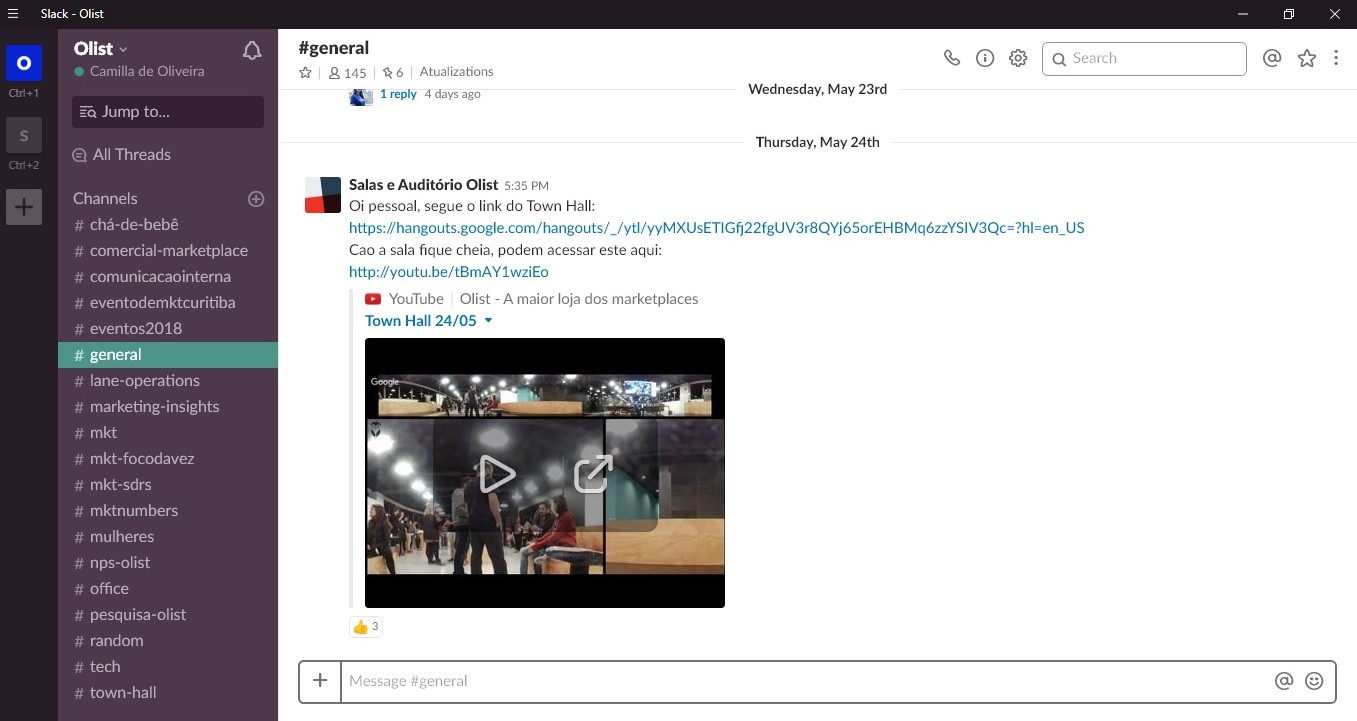Viewport: 1357px width, 721px height.
Task: Click Salas e Auditório Olist avatar
Action: pyautogui.click(x=323, y=195)
